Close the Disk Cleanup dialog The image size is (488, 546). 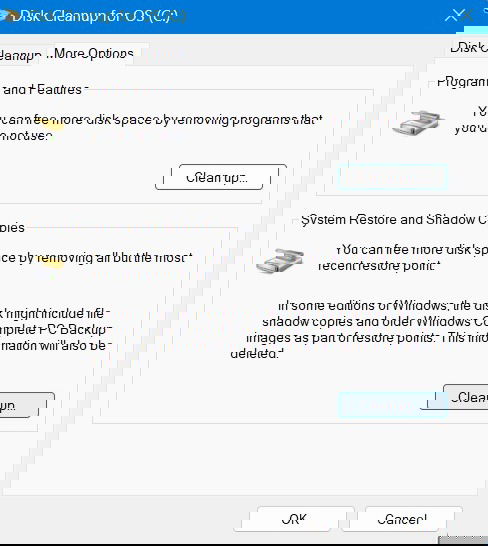[x=460, y=15]
